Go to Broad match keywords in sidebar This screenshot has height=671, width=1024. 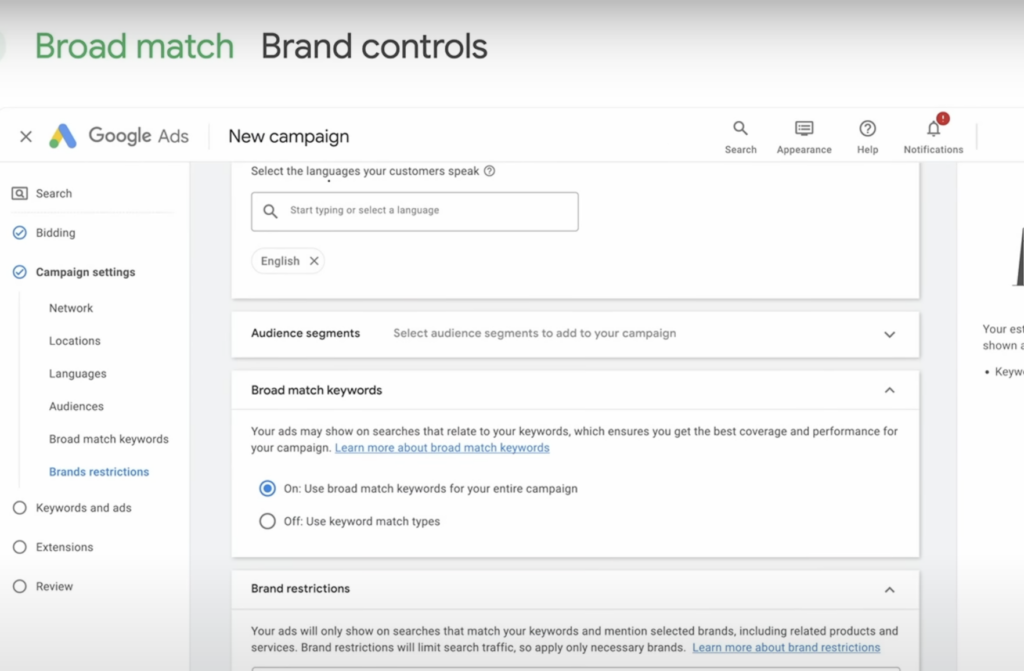coord(108,438)
